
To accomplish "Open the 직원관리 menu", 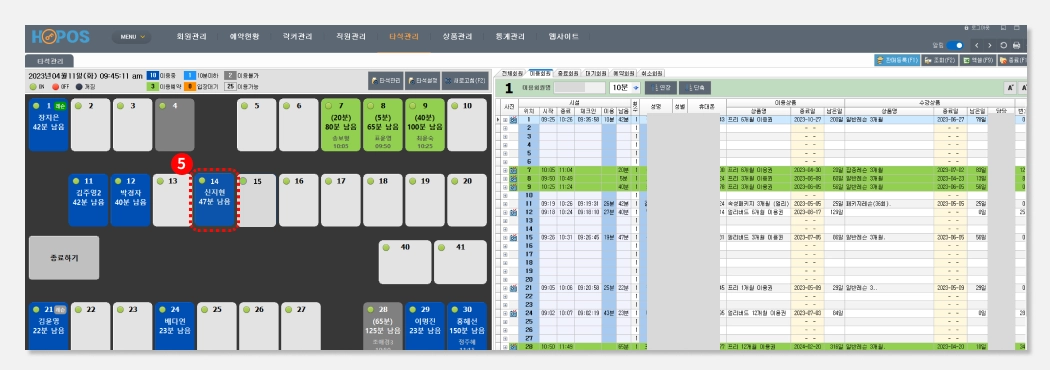I will pyautogui.click(x=351, y=37).
